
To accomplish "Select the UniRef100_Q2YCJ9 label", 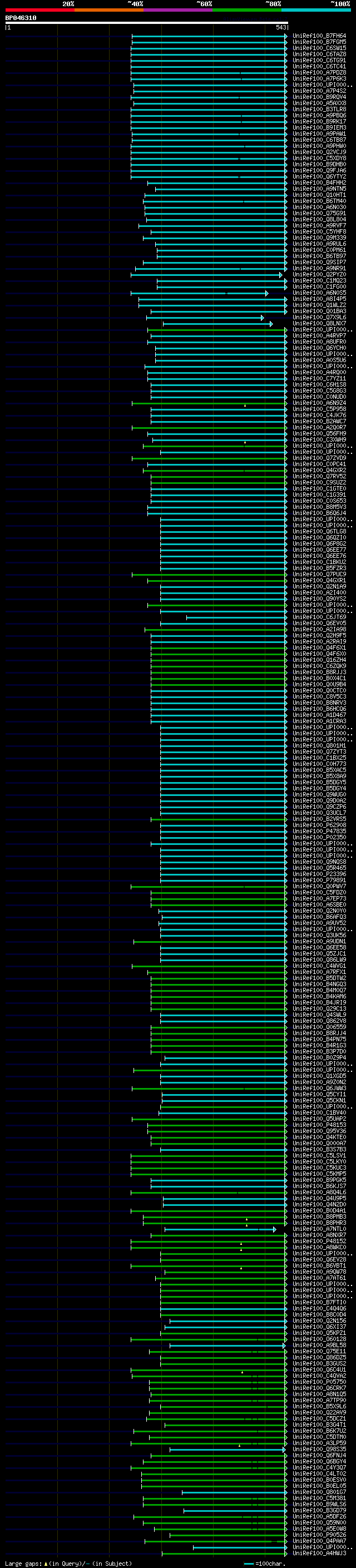I will (x=319, y=152).
